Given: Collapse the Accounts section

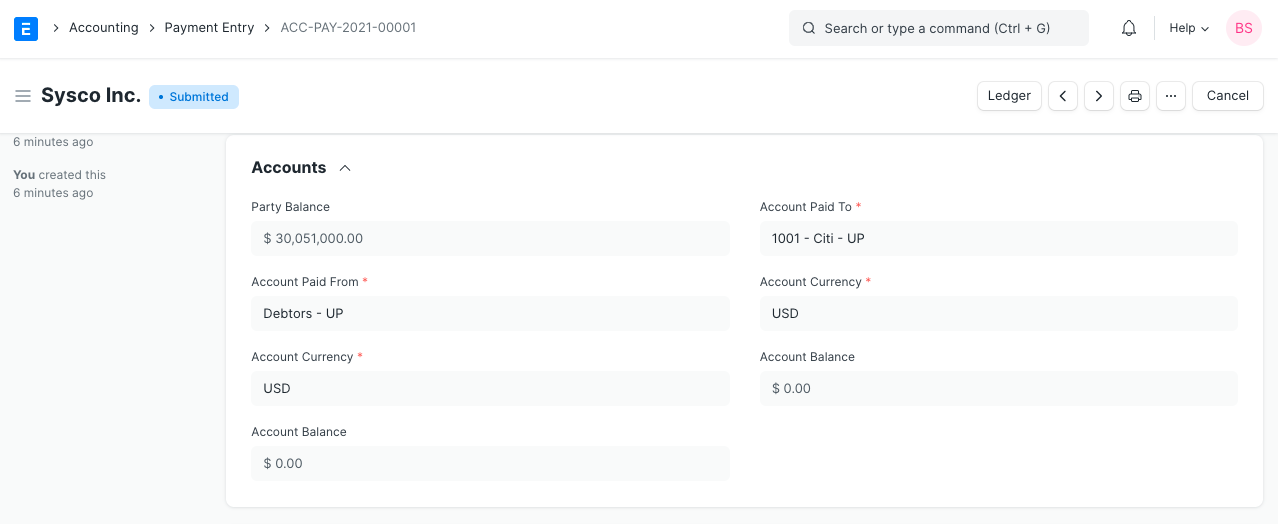Looking at the screenshot, I should (345, 168).
